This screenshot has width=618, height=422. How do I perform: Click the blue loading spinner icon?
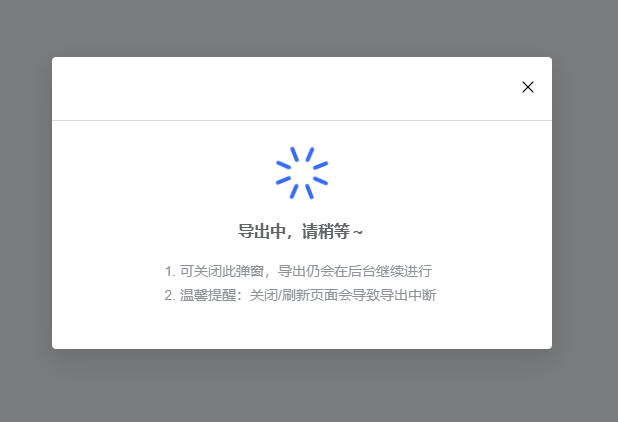(302, 173)
